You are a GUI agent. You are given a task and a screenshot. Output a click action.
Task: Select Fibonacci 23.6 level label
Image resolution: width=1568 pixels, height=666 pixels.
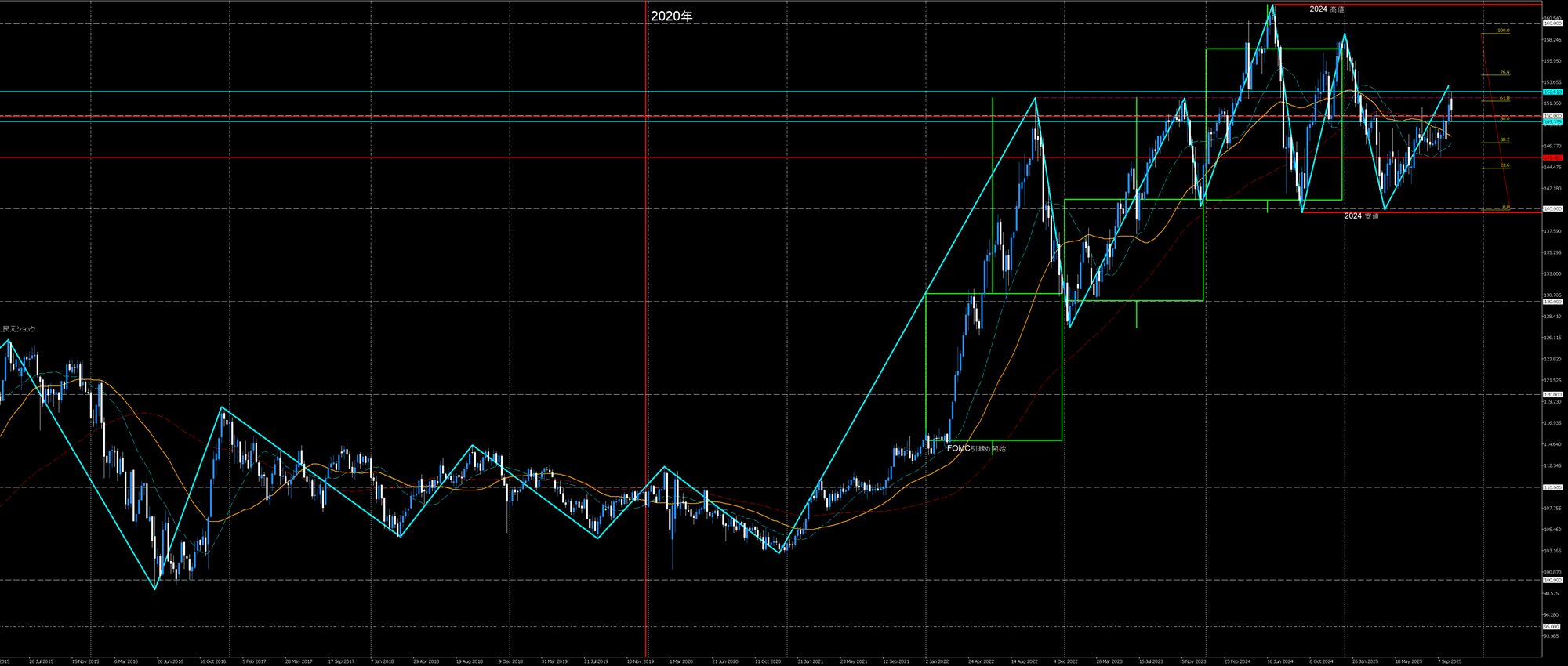coord(1504,165)
